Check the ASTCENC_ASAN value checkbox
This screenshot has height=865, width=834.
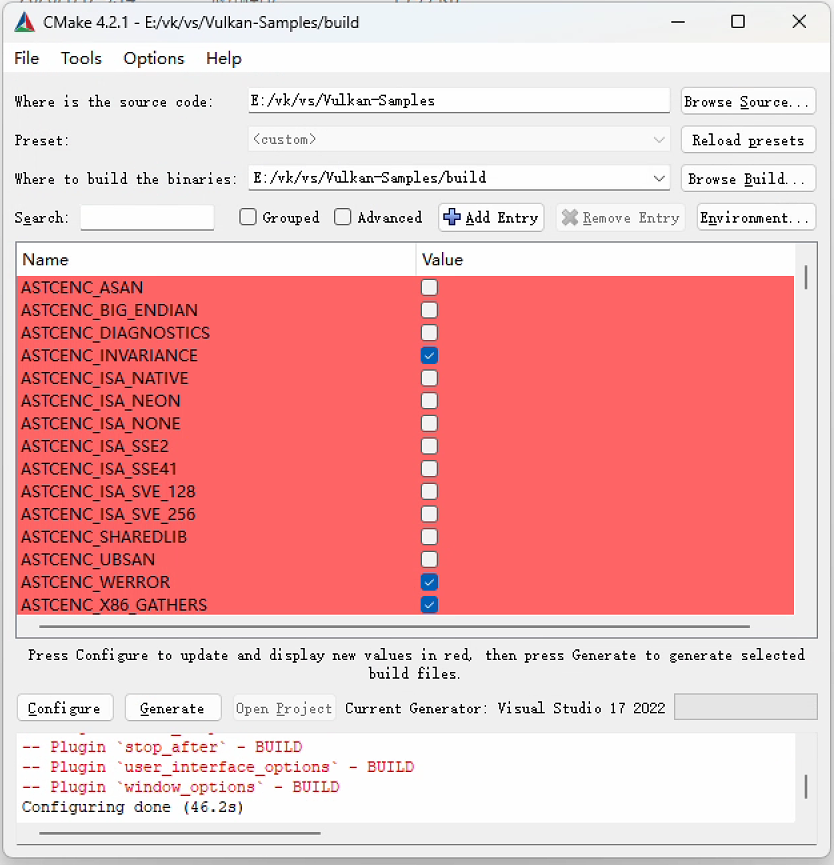tap(429, 287)
